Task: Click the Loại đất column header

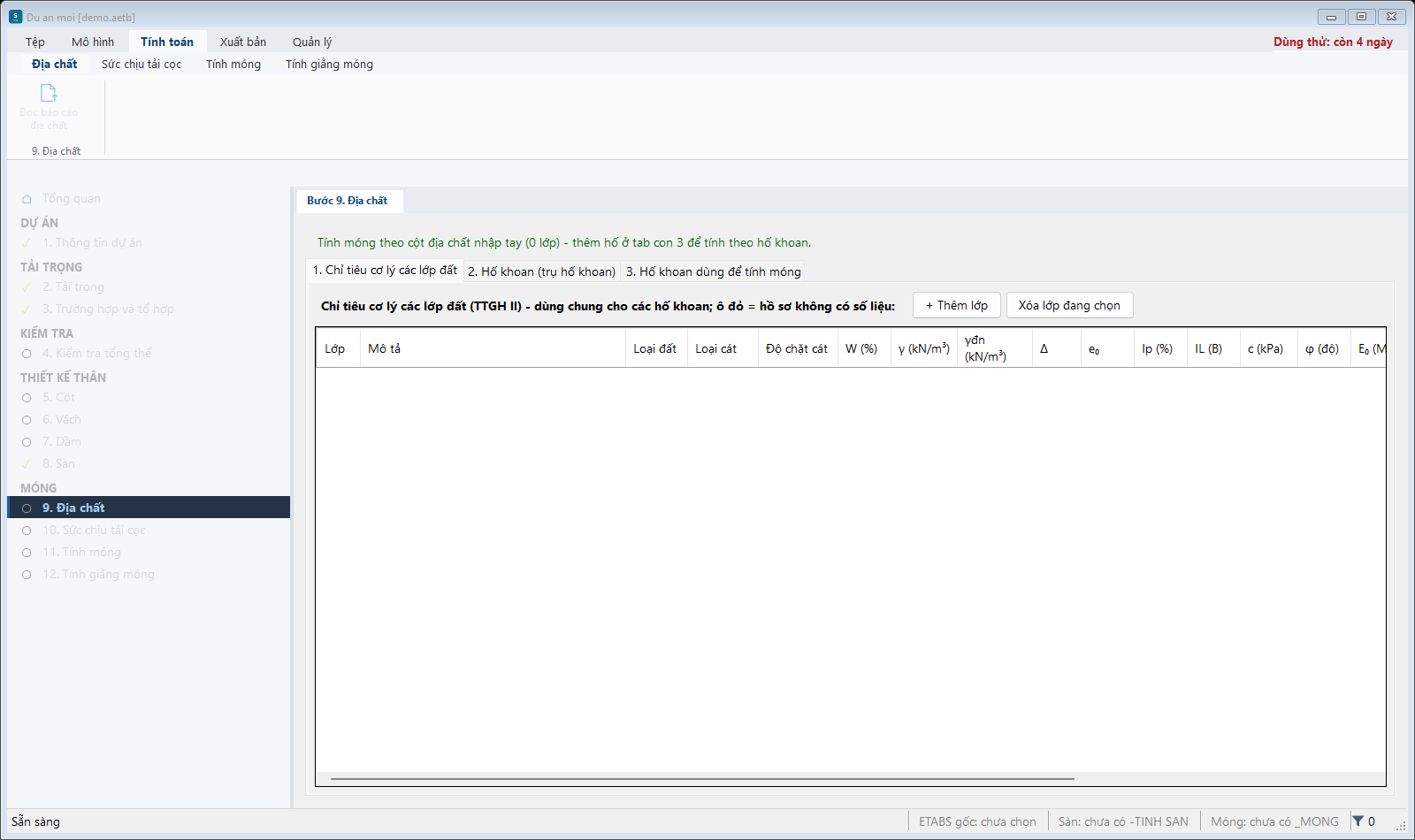Action: (656, 348)
